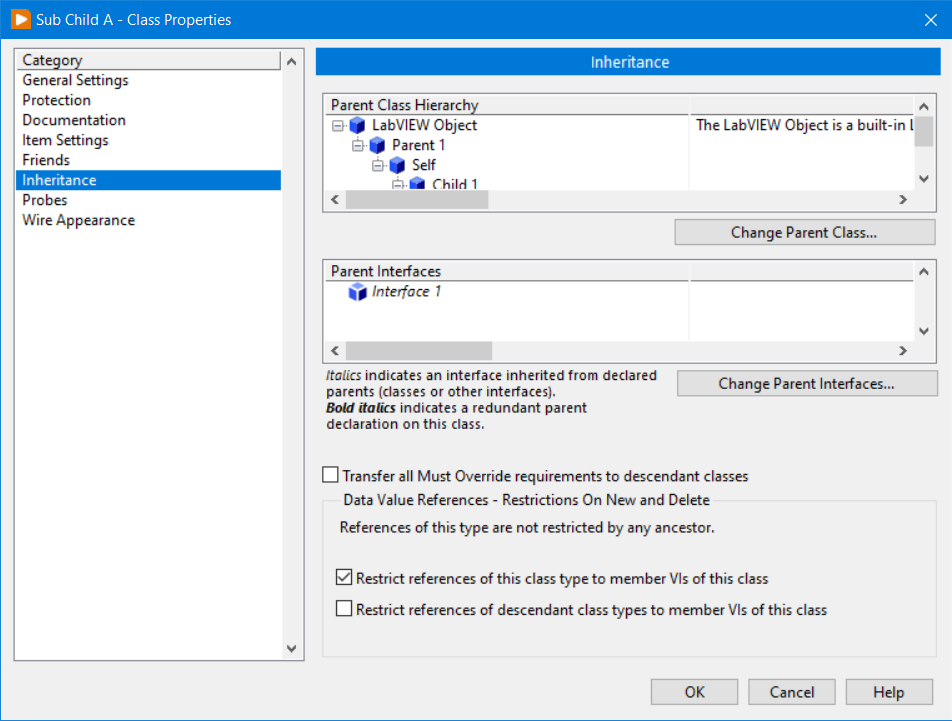952x721 pixels.
Task: Open the Friends category
Action: [148, 160]
